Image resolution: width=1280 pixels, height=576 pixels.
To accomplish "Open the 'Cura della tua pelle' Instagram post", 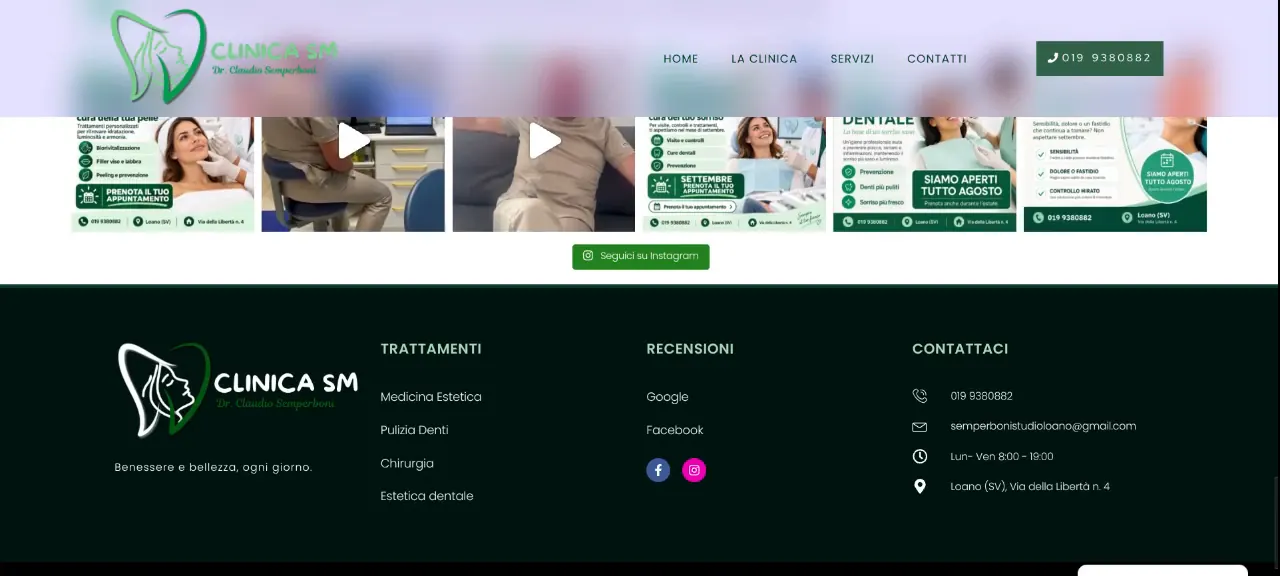I will point(163,174).
